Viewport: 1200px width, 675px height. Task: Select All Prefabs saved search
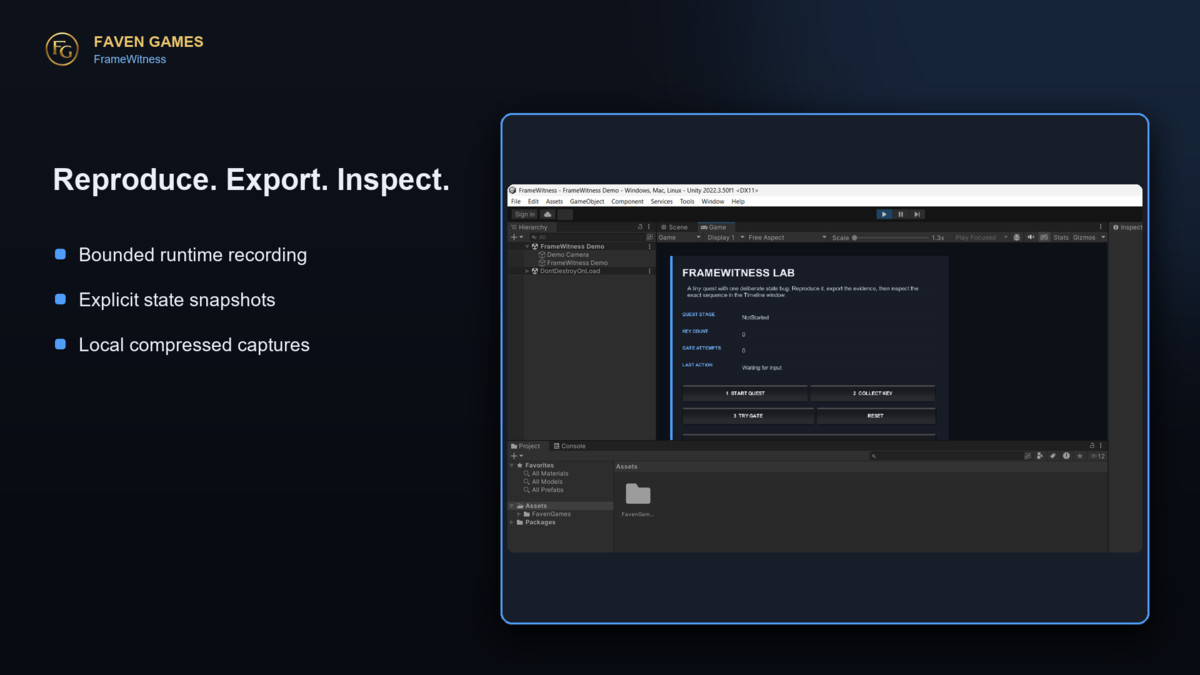coord(544,490)
